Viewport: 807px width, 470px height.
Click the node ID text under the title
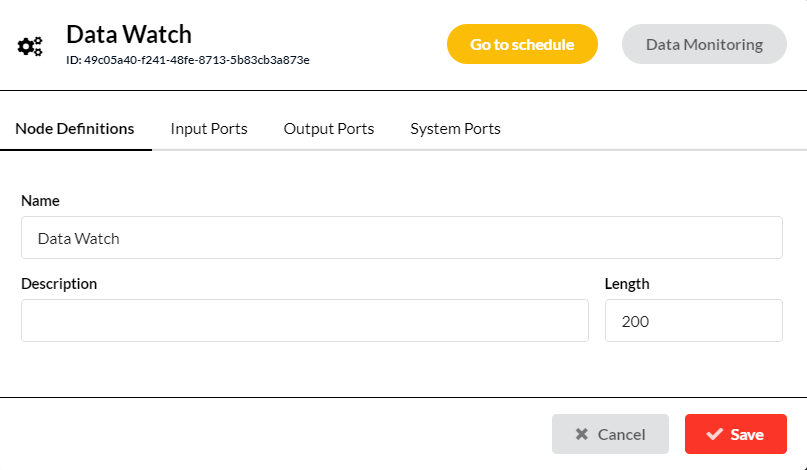(x=188, y=60)
